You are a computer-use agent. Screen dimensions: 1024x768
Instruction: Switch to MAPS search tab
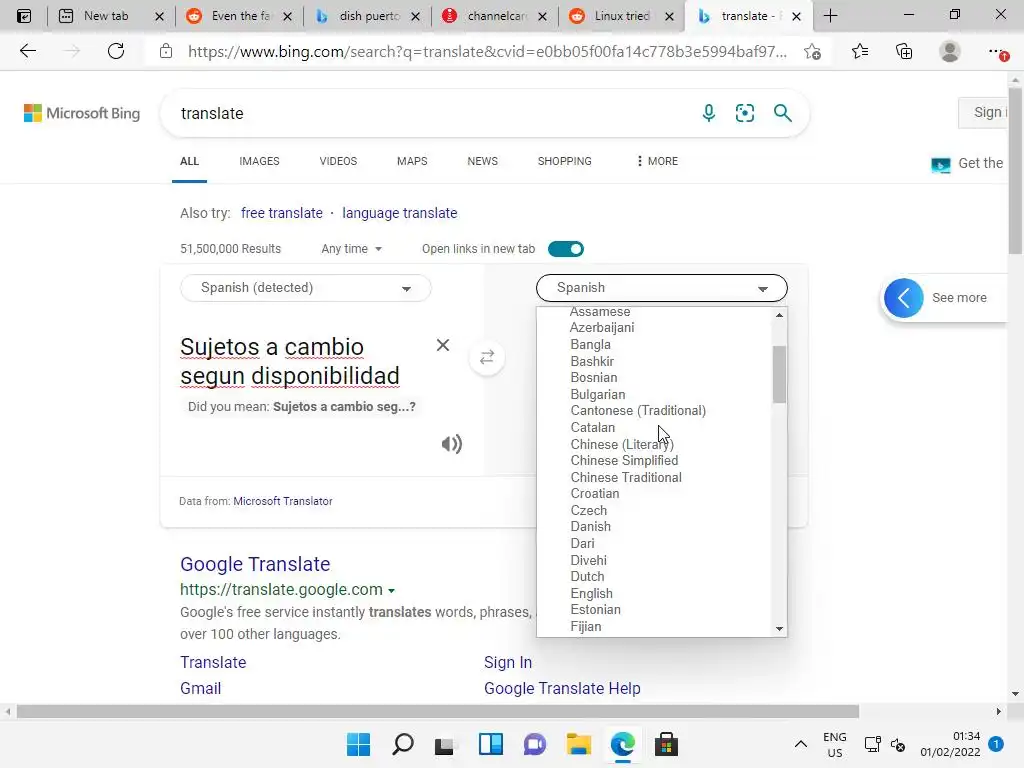click(x=412, y=161)
